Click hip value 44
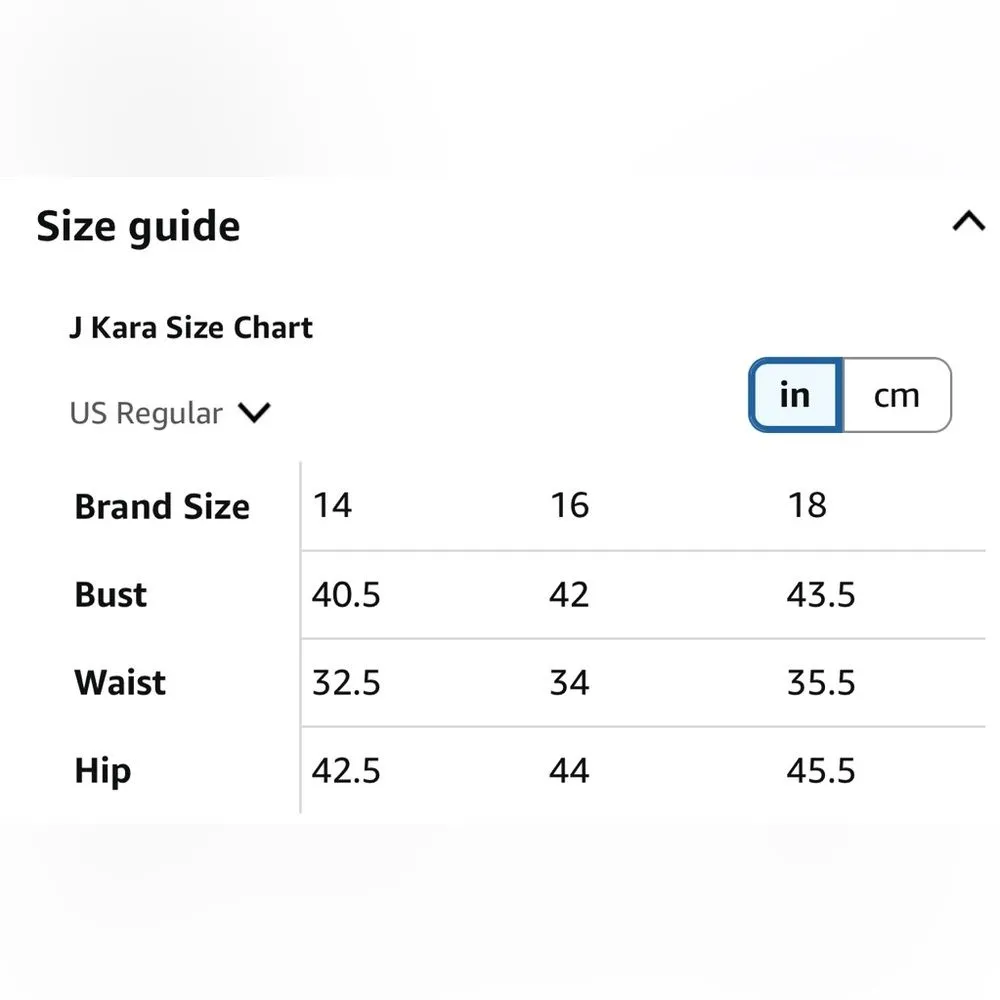 point(569,771)
